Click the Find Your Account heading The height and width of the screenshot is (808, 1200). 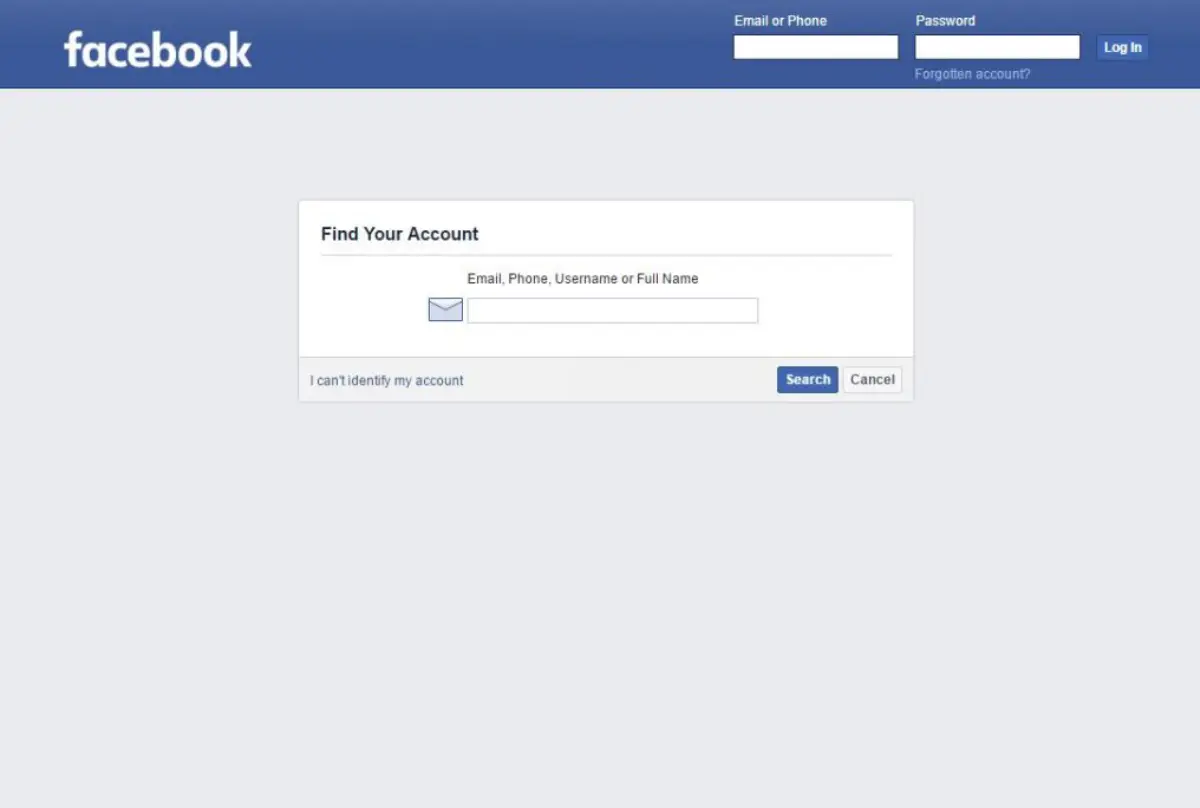(x=400, y=234)
